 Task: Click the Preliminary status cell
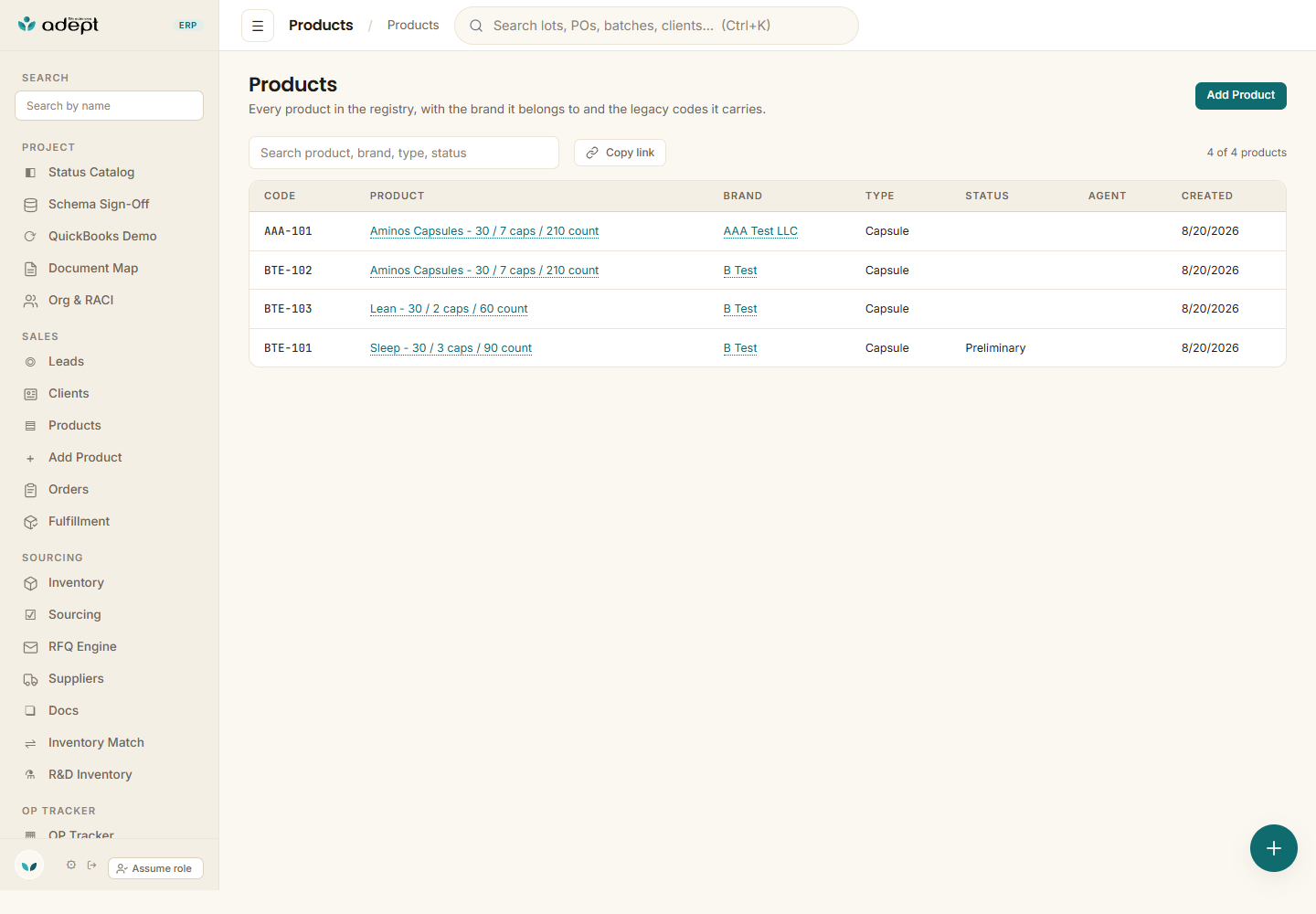pos(995,348)
